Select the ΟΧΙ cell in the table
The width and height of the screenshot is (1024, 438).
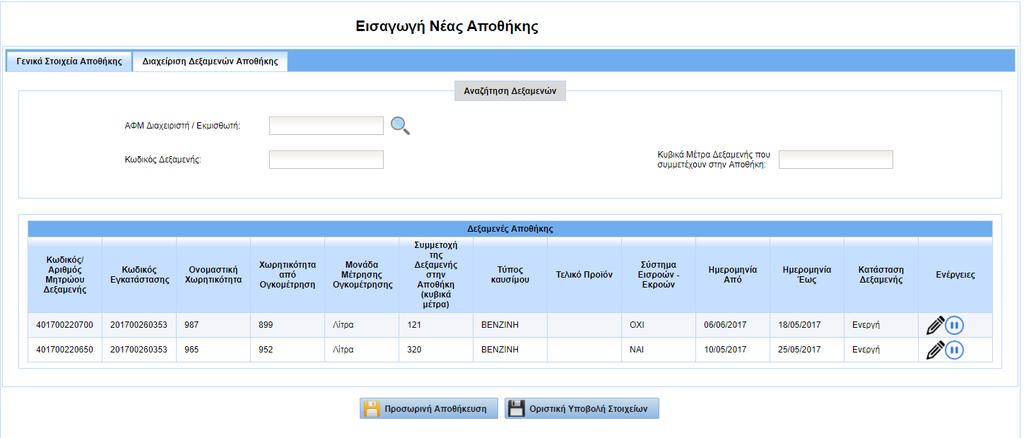click(658, 325)
